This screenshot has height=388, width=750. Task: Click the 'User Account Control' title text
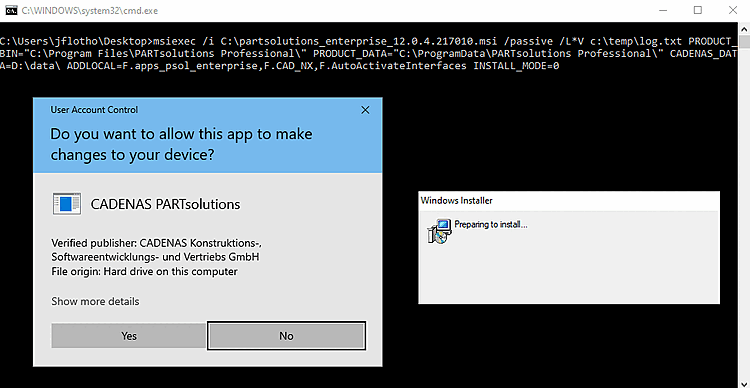click(94, 110)
